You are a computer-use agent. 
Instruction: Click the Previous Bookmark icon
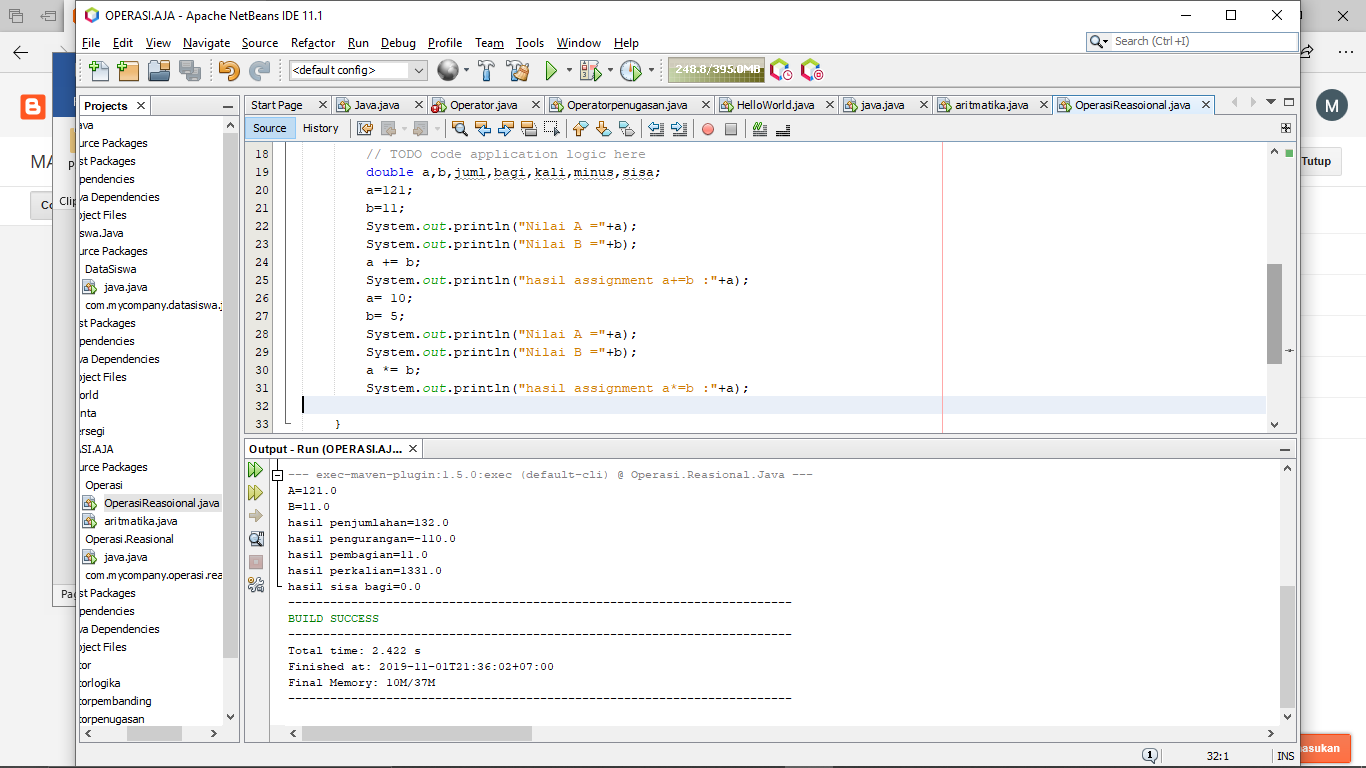pos(580,128)
